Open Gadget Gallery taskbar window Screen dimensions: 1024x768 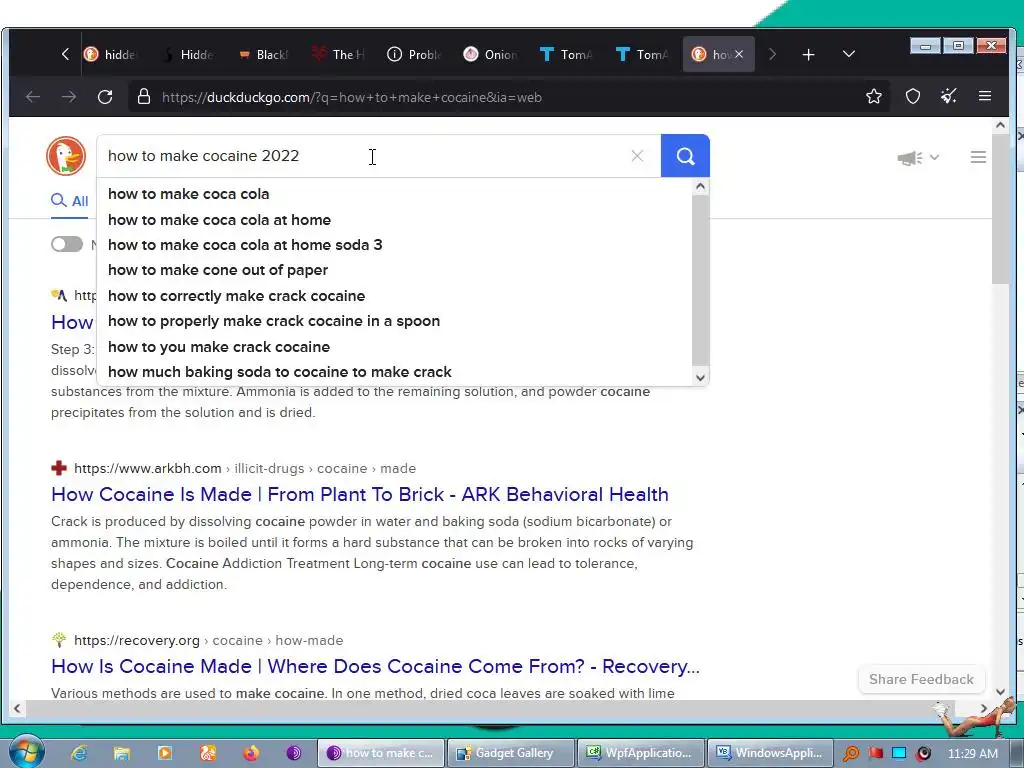[x=510, y=753]
